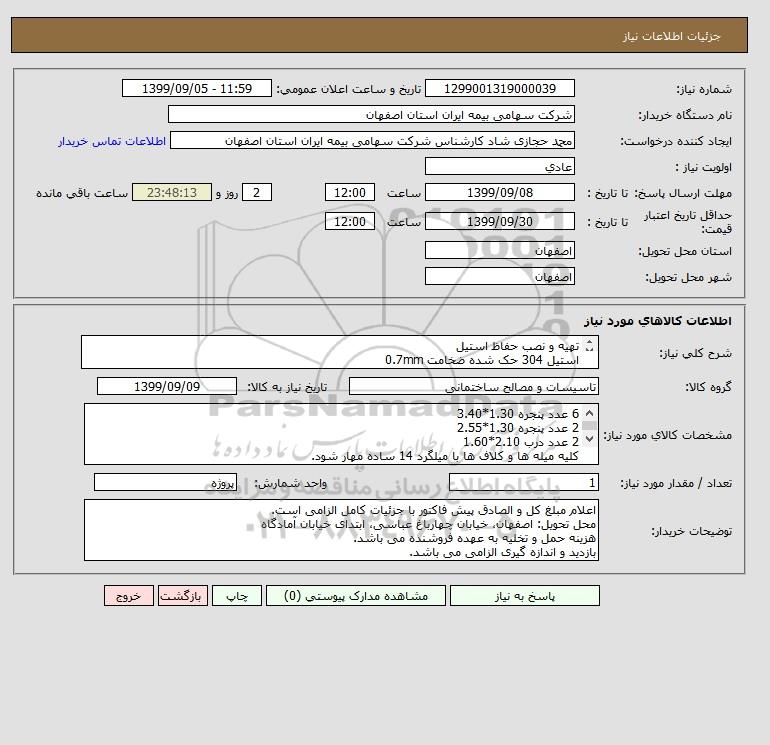The width and height of the screenshot is (770, 745).
Task: Click the response deadline hour field 12:00
Action: pyautogui.click(x=350, y=193)
